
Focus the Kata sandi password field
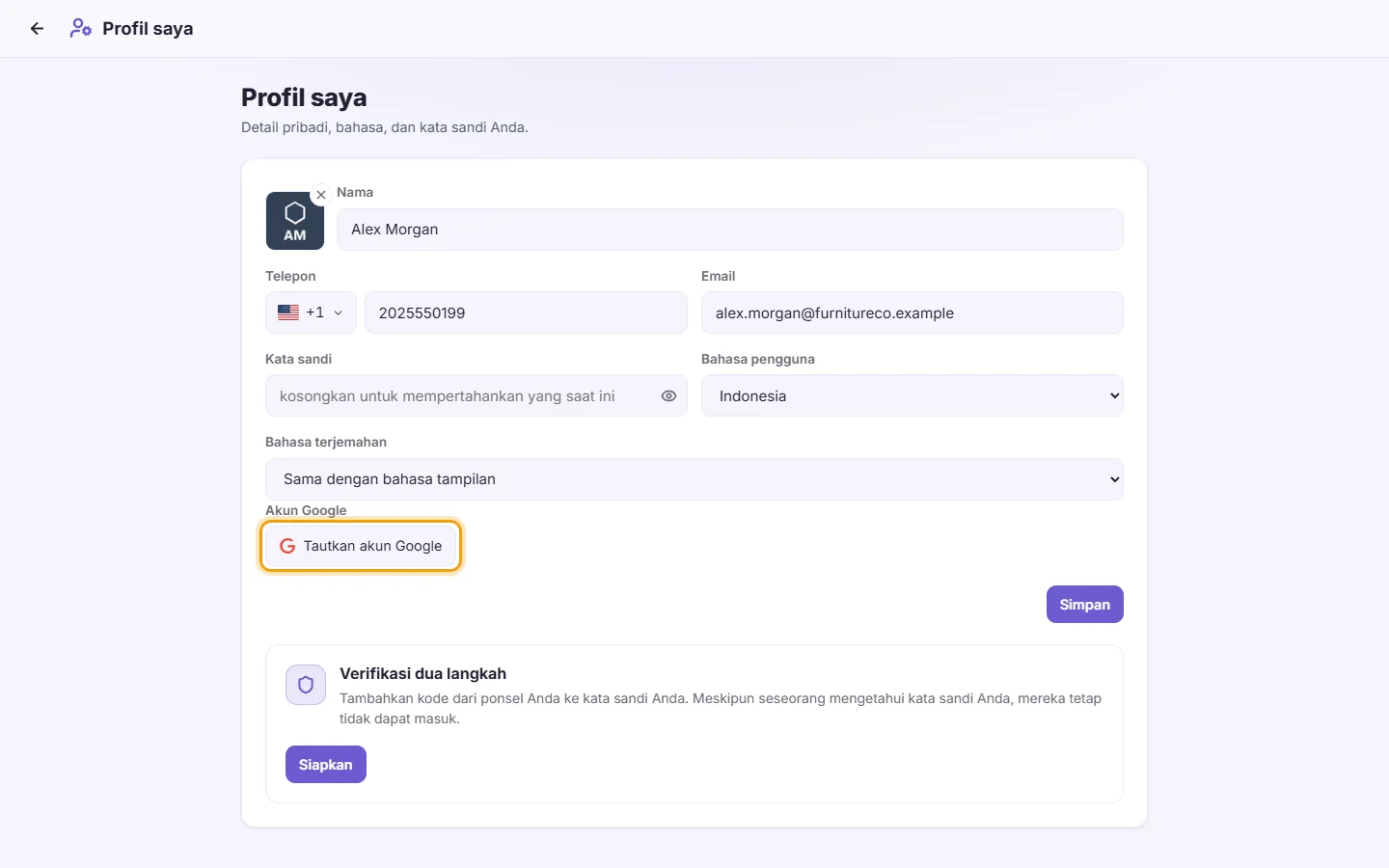click(477, 396)
